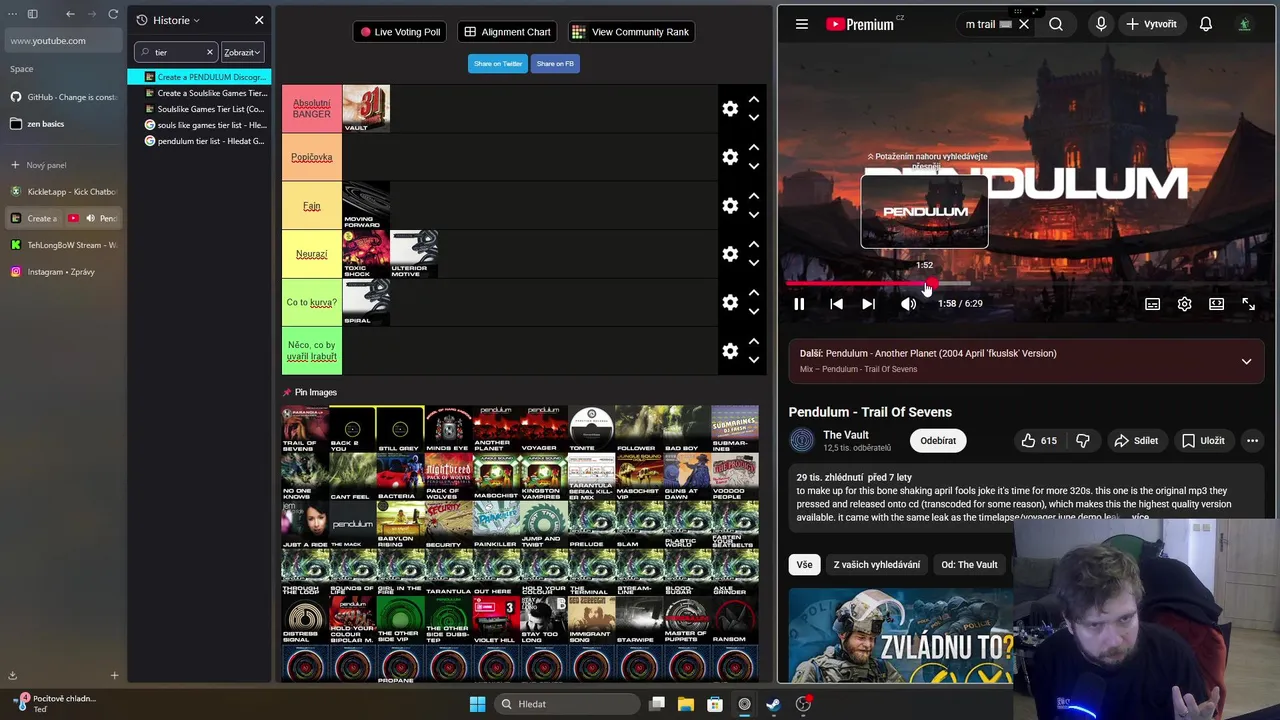Reload the page in browser toolbar
The height and width of the screenshot is (720, 1280).
tap(113, 14)
